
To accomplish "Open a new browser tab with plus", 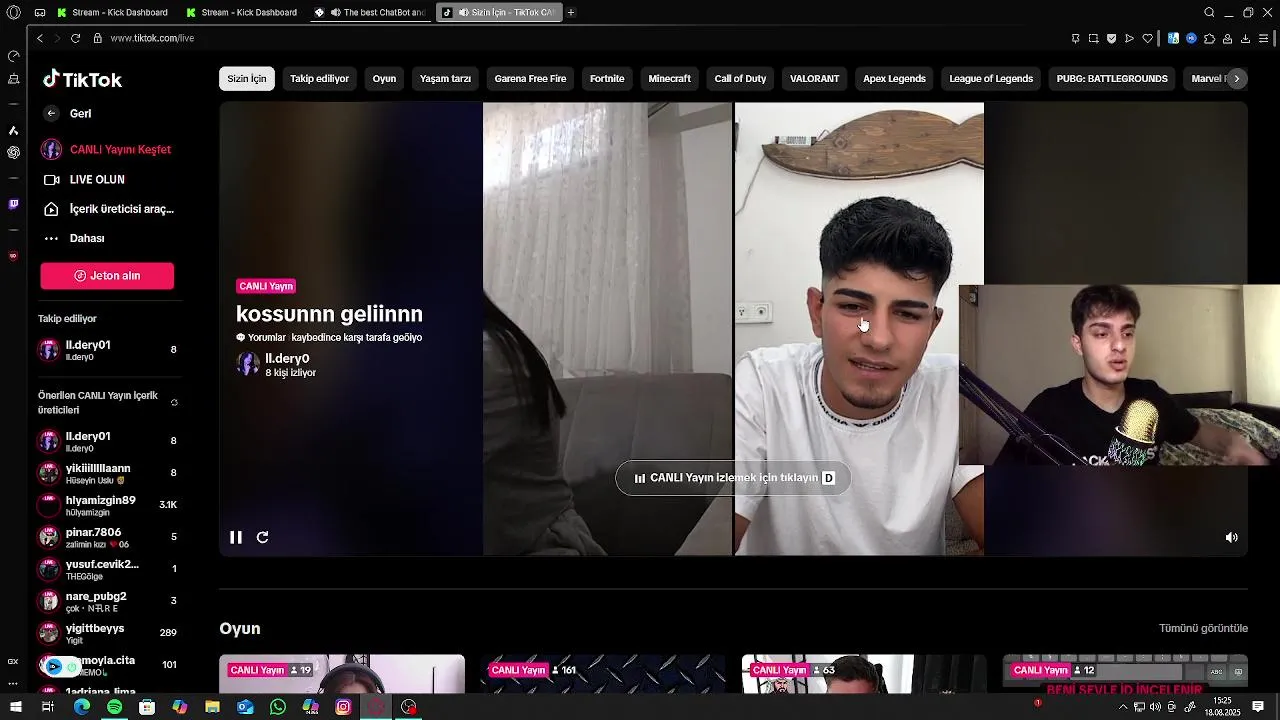I will tap(571, 12).
